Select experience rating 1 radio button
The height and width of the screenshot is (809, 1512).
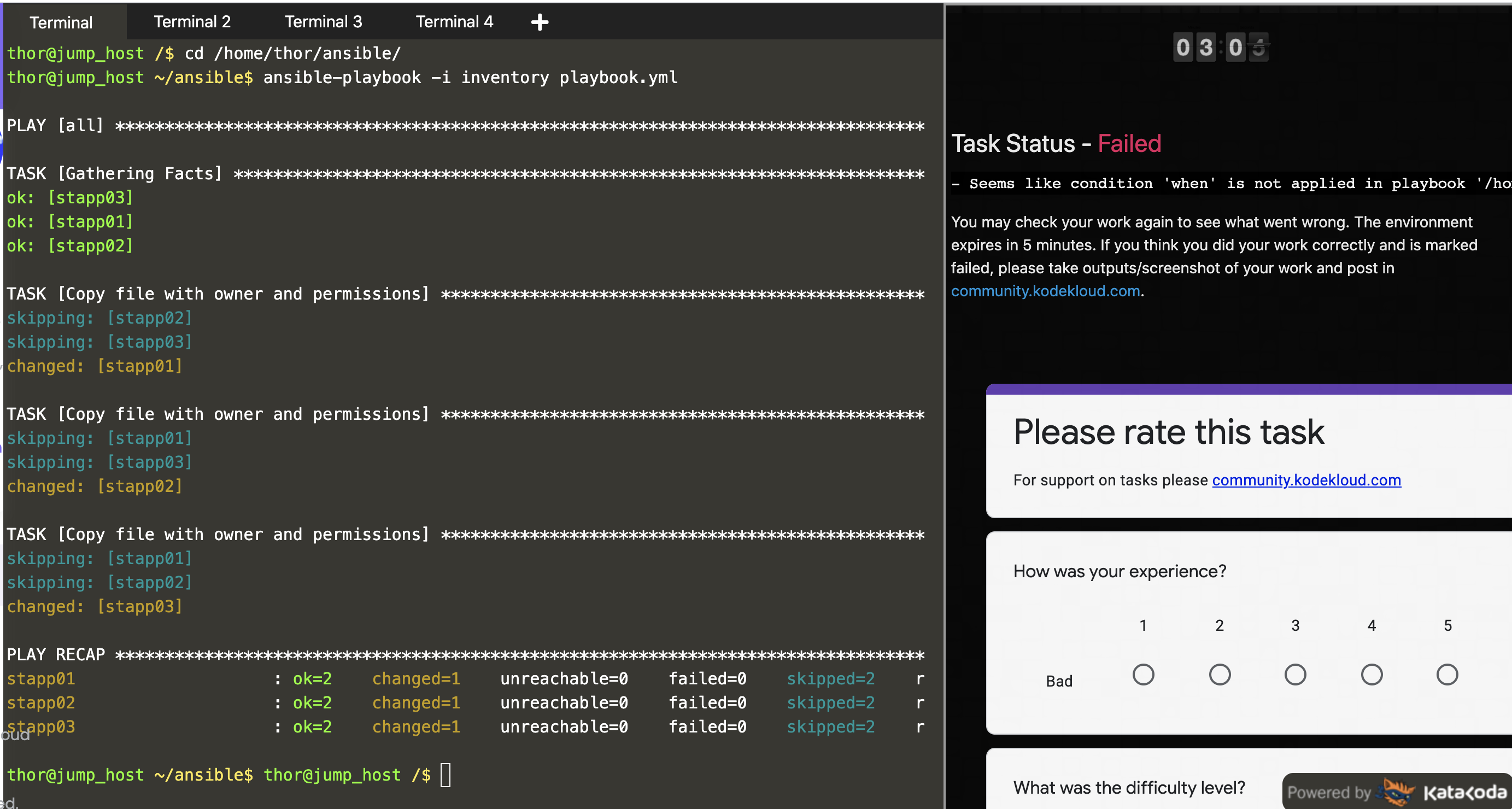click(x=1143, y=675)
